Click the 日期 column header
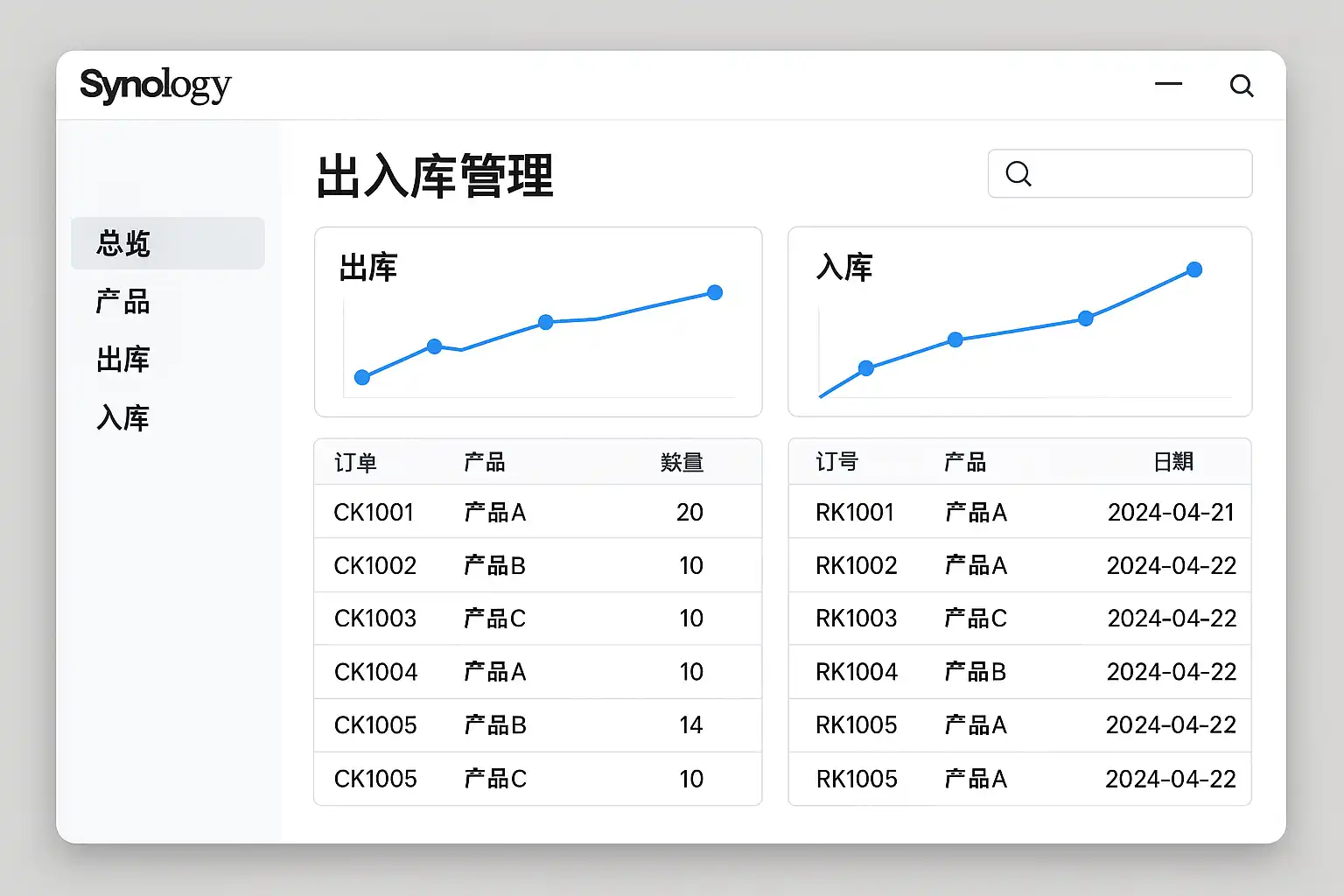1344x896 pixels. point(1172,462)
